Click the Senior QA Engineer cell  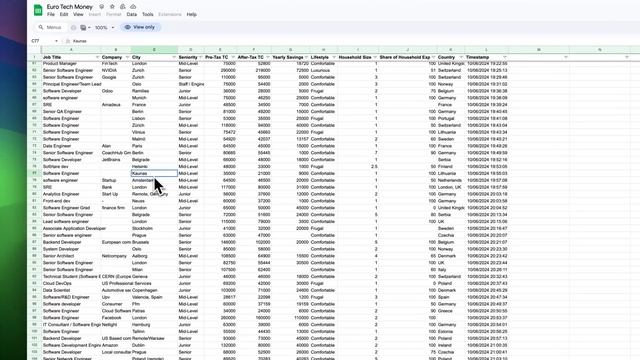(x=71, y=111)
